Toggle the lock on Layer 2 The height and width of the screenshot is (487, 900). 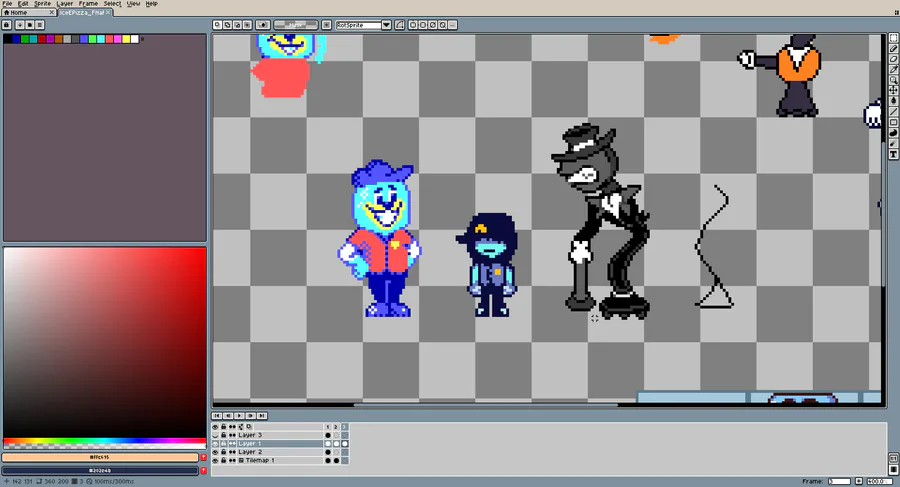click(224, 452)
